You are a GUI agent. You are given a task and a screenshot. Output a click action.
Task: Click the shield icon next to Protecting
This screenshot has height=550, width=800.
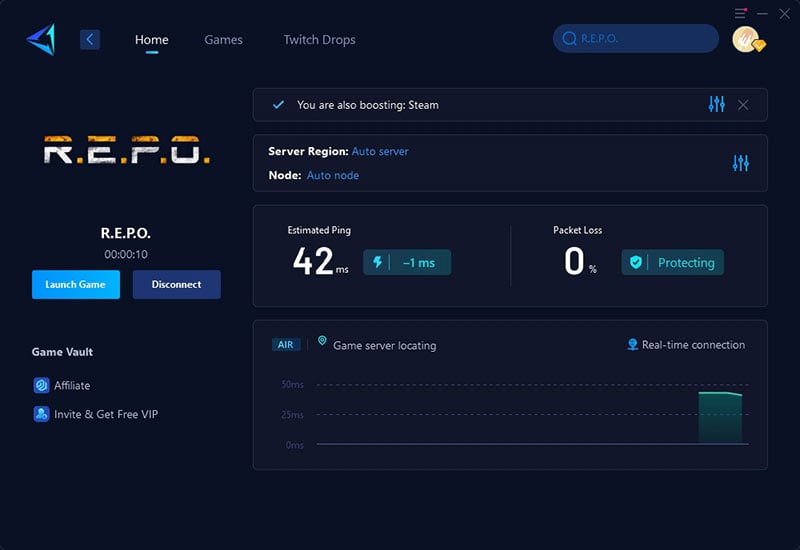pos(636,262)
